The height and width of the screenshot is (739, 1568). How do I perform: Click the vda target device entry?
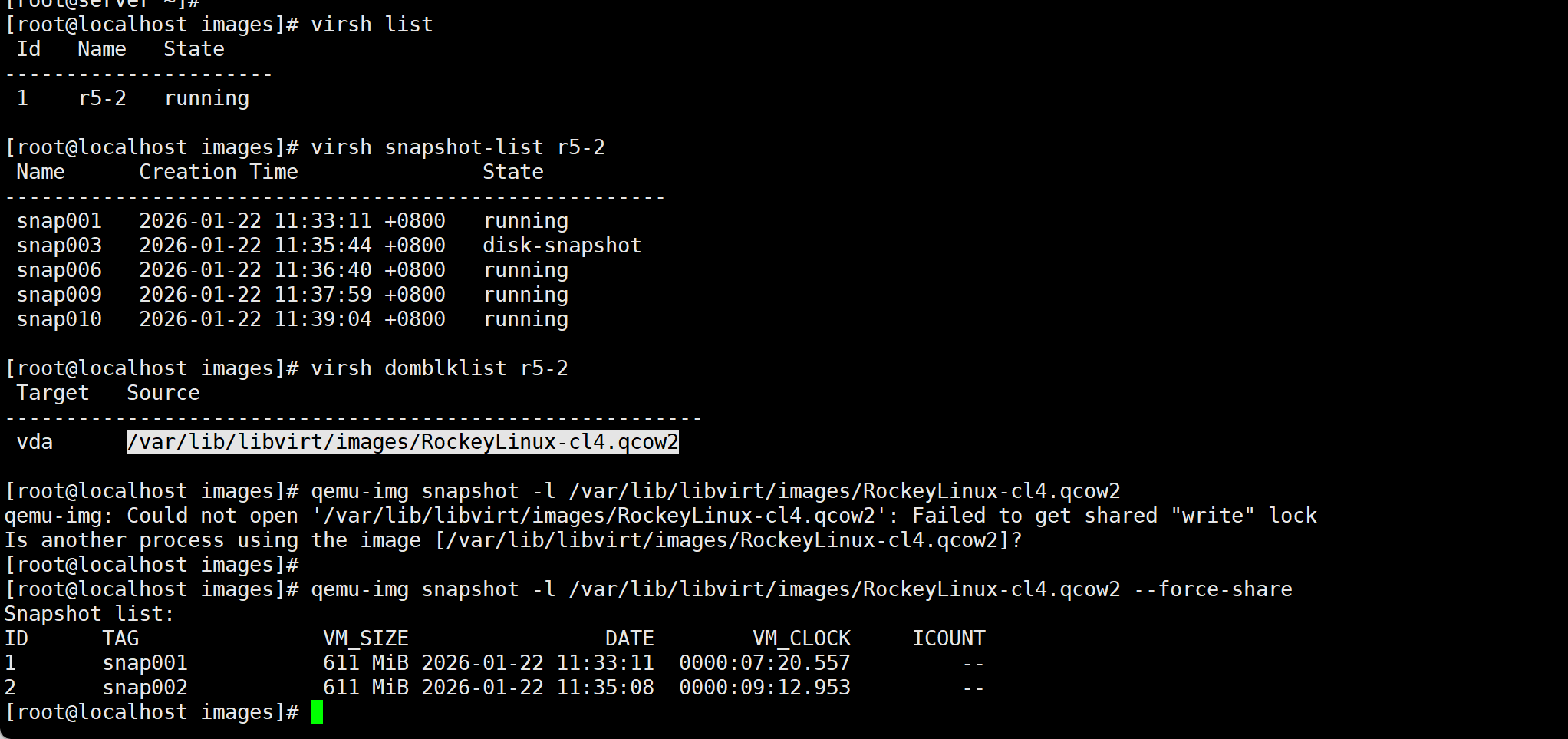35,442
